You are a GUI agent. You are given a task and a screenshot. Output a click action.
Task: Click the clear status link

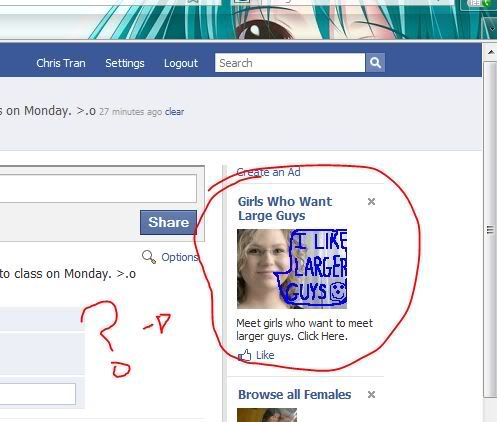point(174,112)
